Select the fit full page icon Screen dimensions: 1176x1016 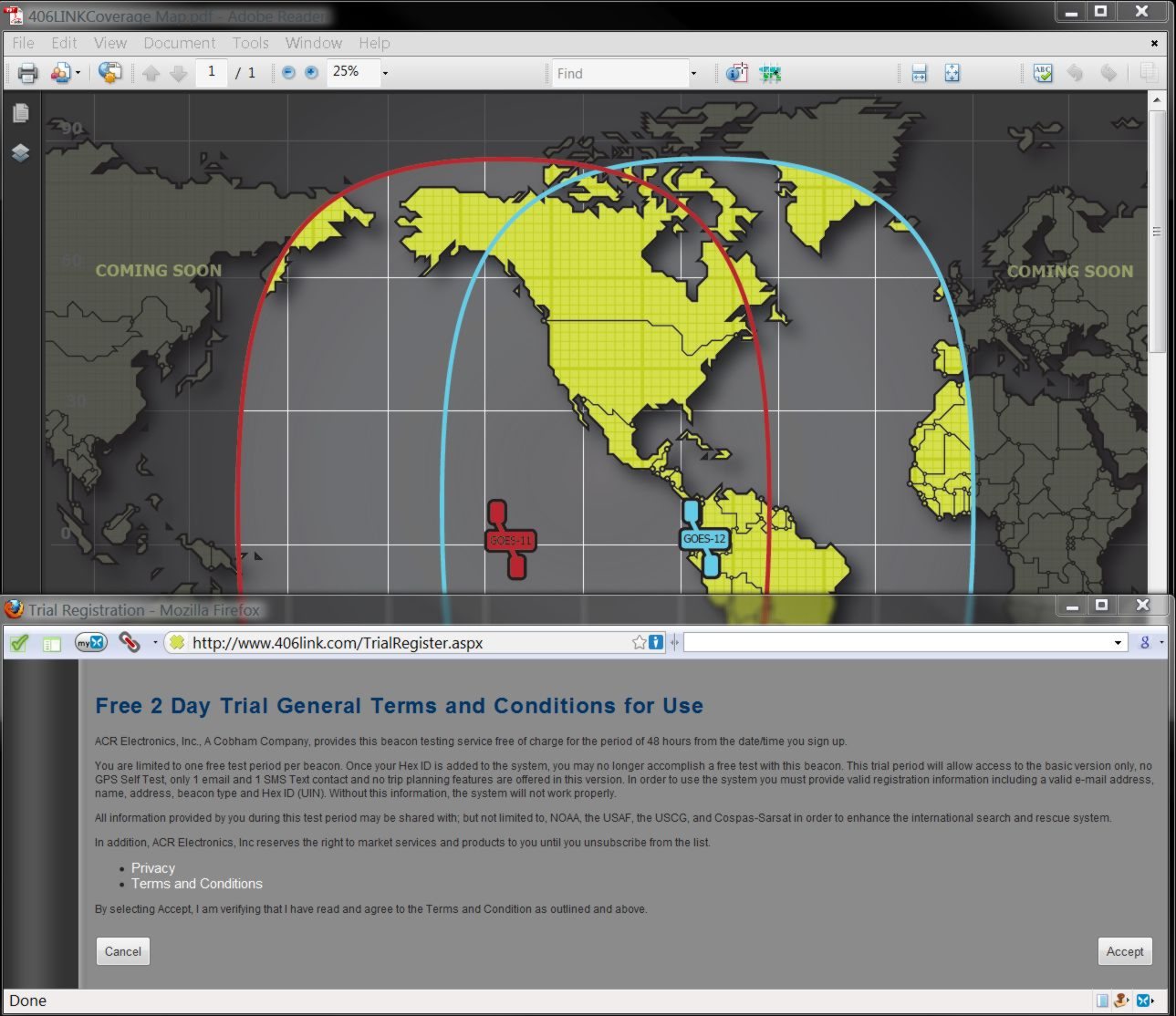pos(952,73)
